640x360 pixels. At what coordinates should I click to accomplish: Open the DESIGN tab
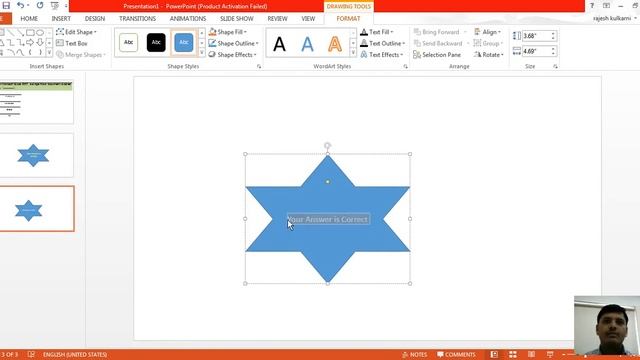[x=95, y=19]
